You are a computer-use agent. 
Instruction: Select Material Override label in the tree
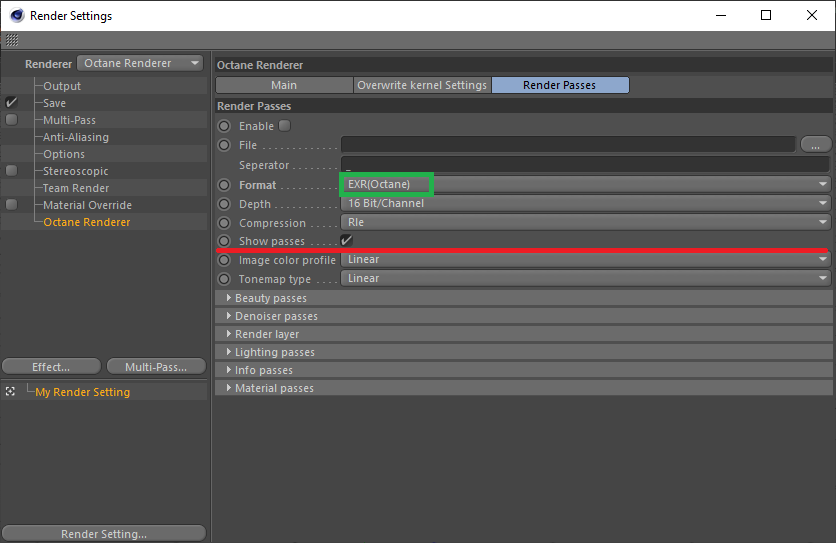87,205
